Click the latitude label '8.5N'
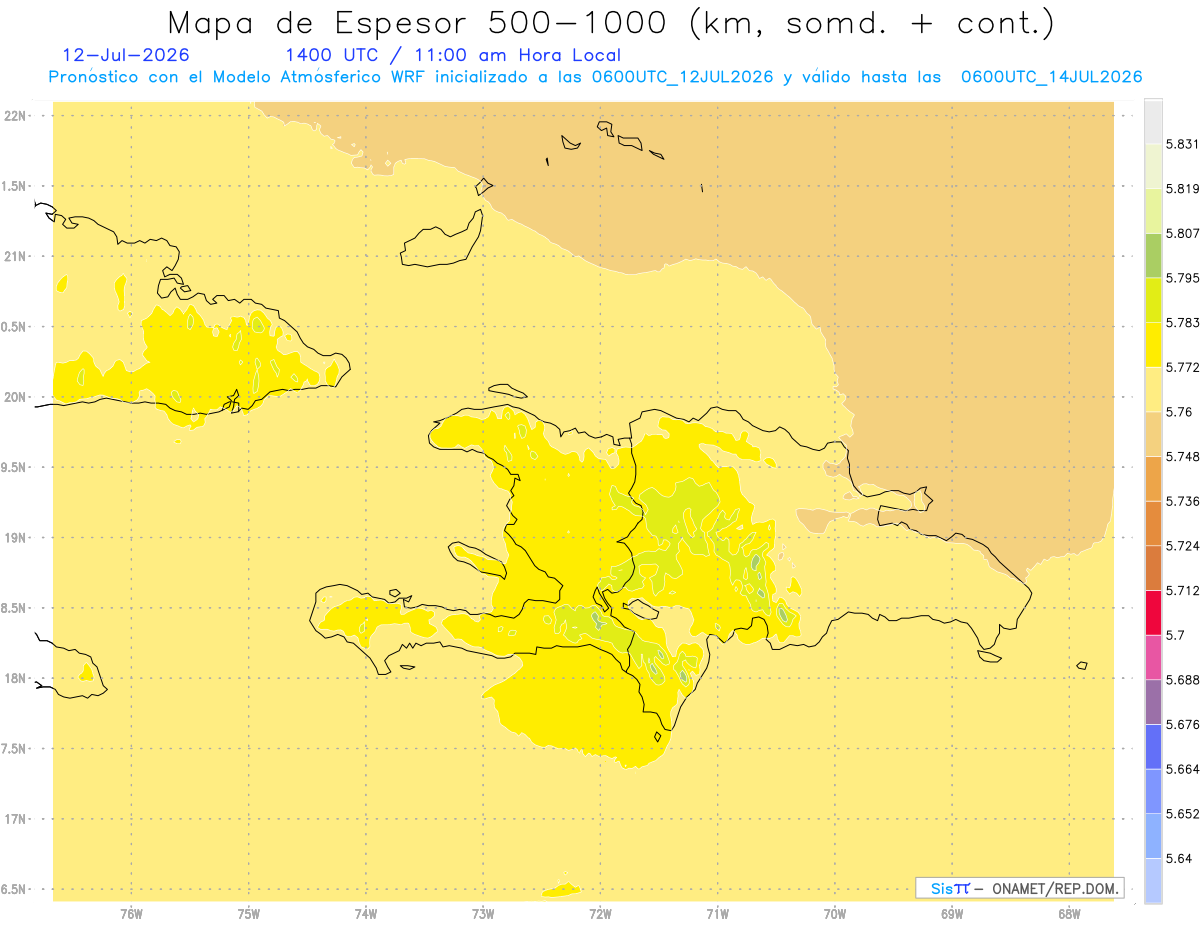1200x927 pixels. pos(14,608)
